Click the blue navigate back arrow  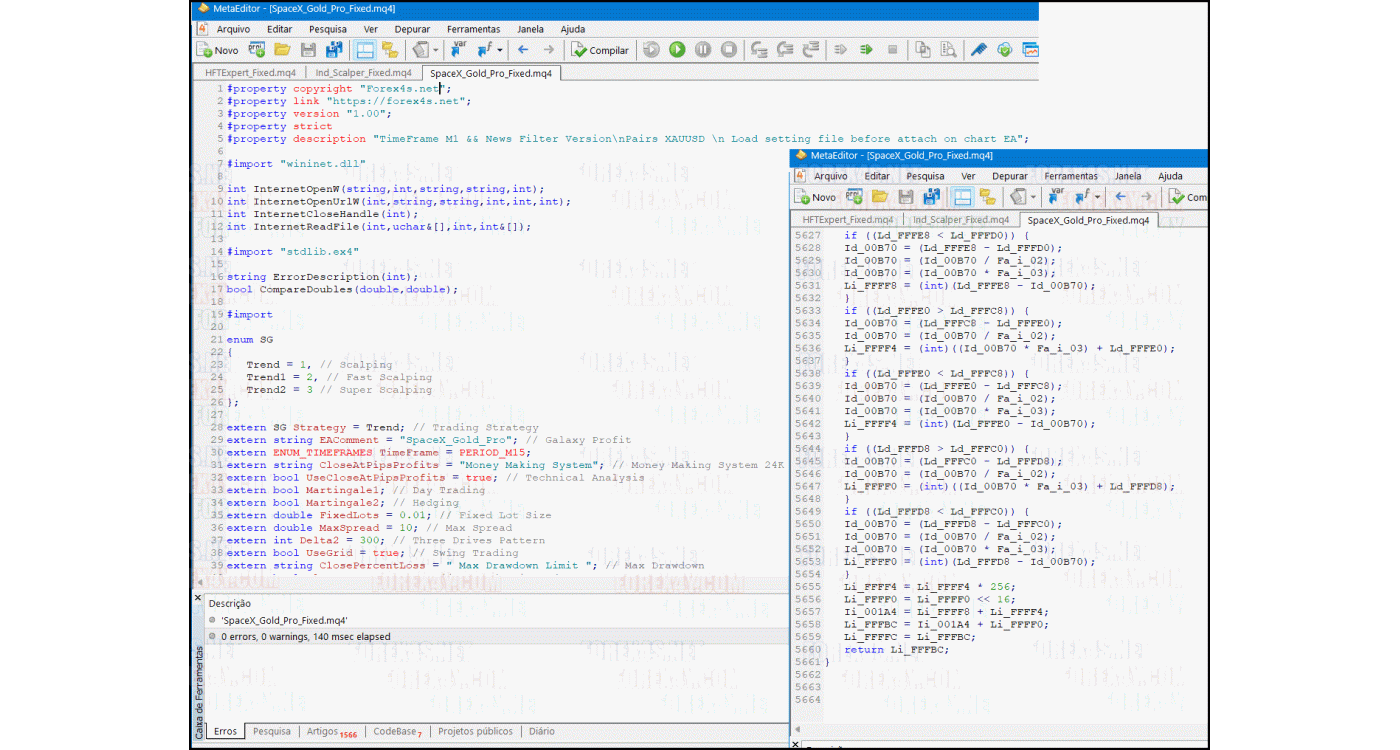point(523,50)
